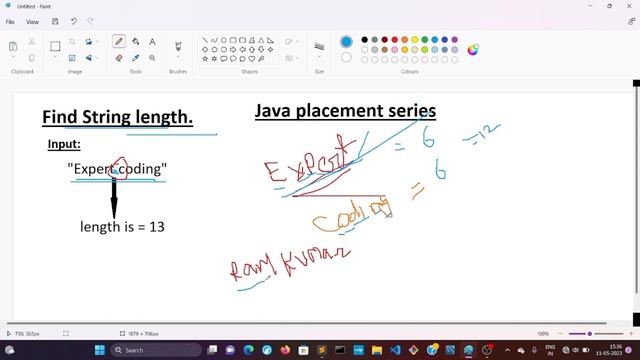640x360 pixels.
Task: Choose the Diamond shape
Action: click(x=205, y=49)
